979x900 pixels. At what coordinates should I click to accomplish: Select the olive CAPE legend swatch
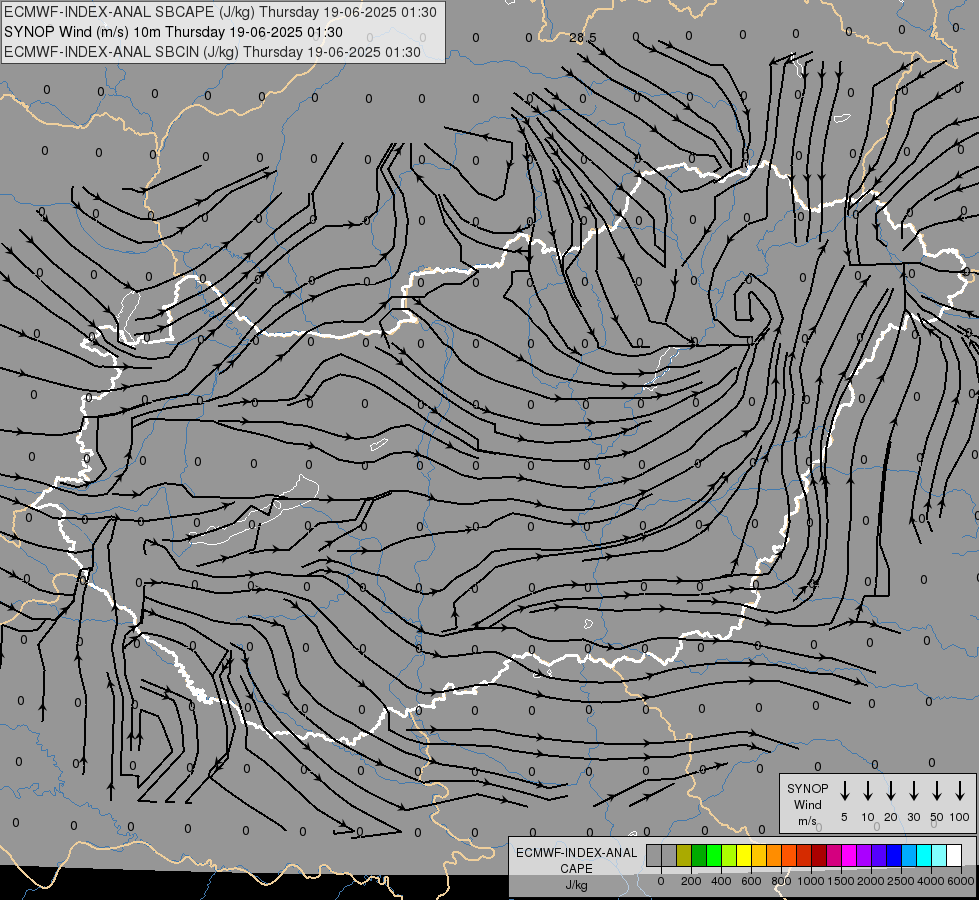coord(684,855)
